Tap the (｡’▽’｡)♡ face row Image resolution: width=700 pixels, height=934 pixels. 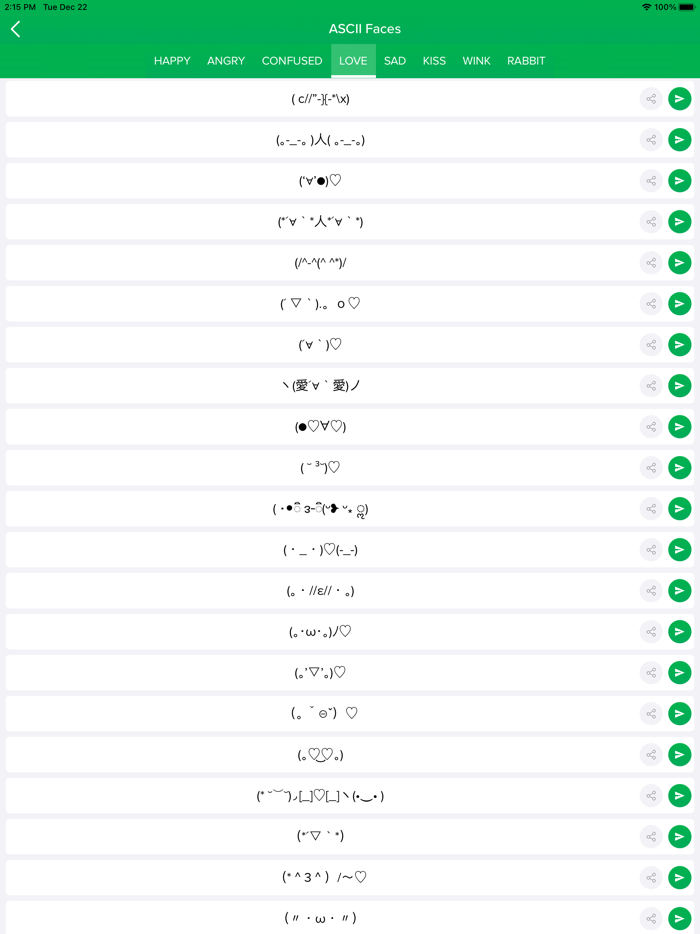click(320, 673)
